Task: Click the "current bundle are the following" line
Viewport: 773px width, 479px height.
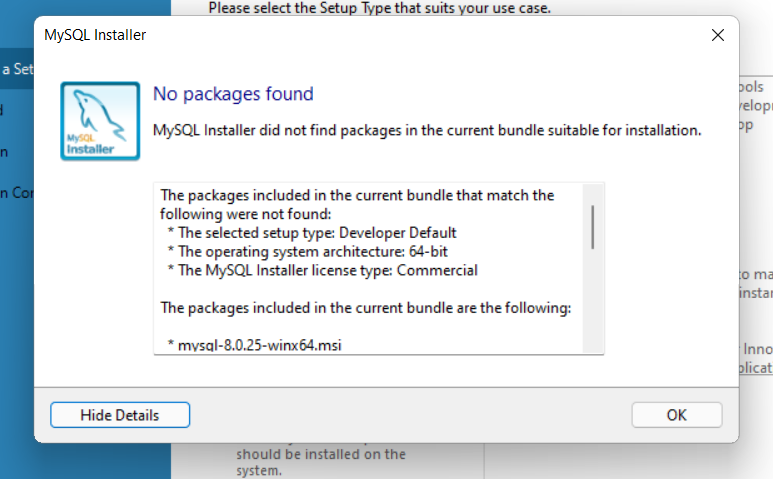Action: coord(366,308)
